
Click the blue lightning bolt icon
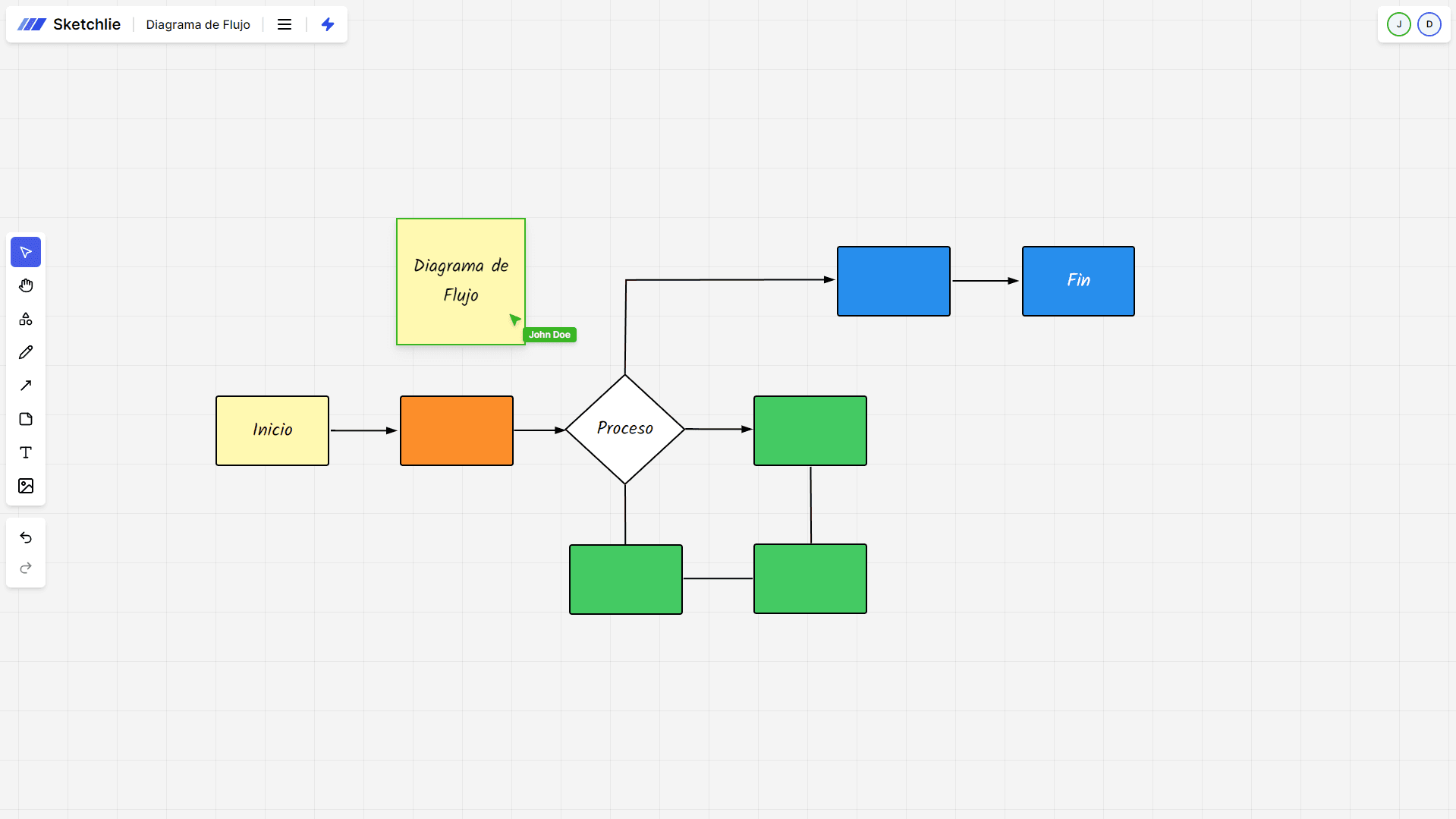328,24
